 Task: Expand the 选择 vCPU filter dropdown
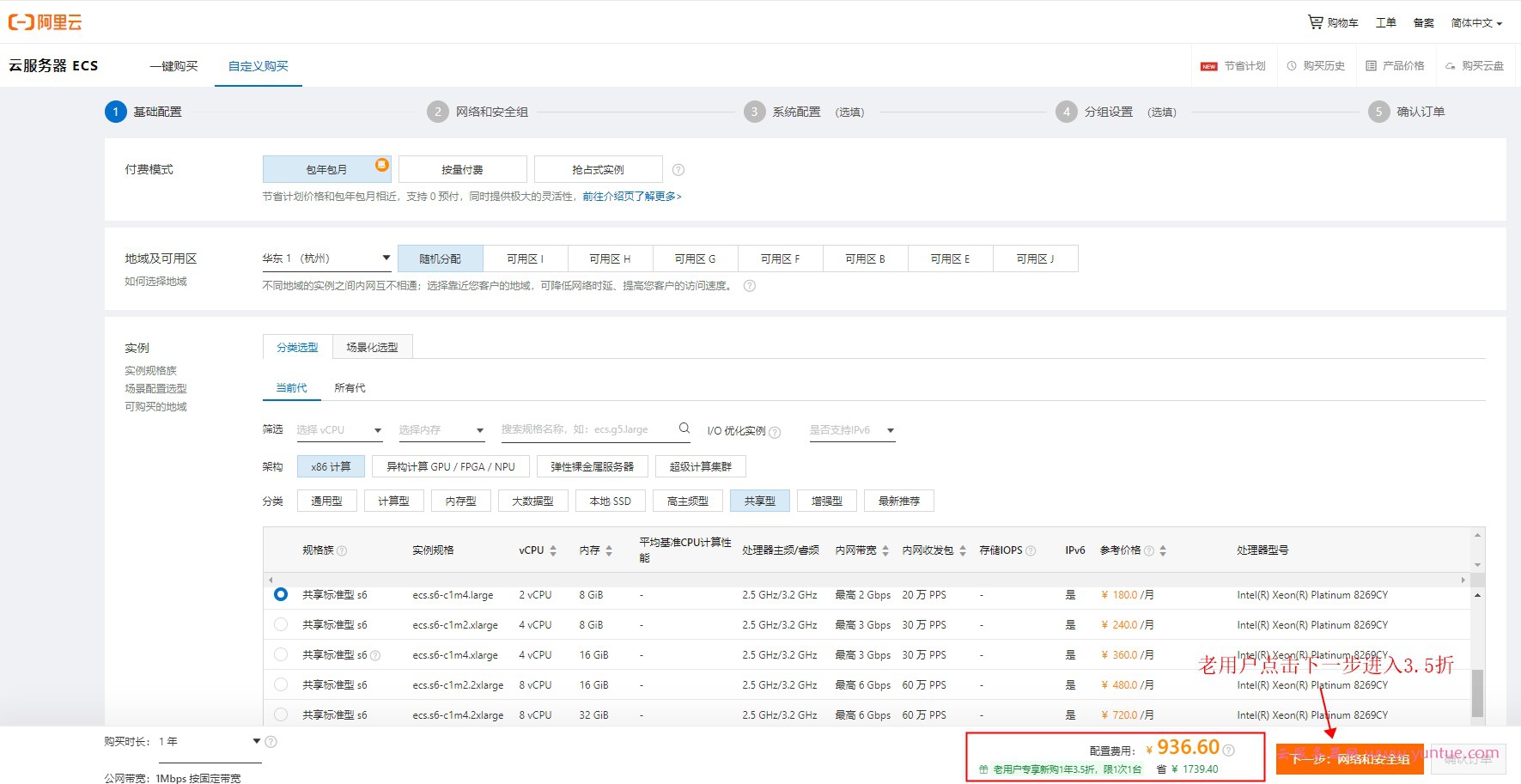tap(339, 430)
